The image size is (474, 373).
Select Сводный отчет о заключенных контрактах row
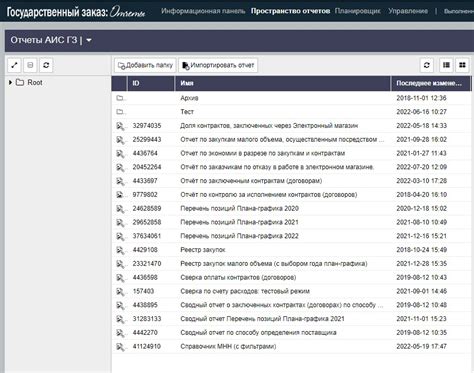[x=291, y=305]
